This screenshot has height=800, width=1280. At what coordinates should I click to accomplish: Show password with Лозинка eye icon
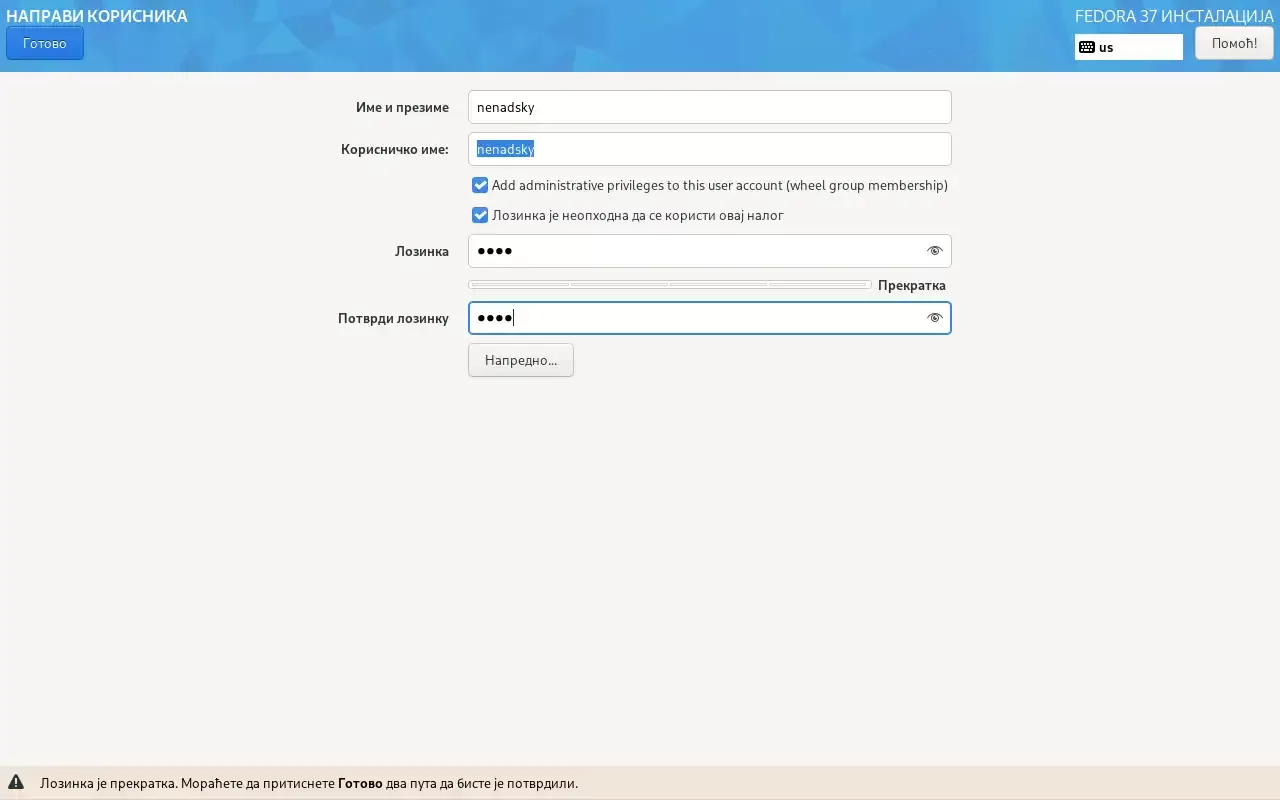pos(934,251)
